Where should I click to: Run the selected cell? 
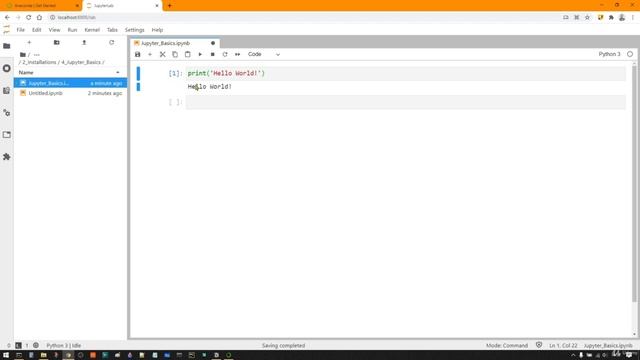coord(200,54)
